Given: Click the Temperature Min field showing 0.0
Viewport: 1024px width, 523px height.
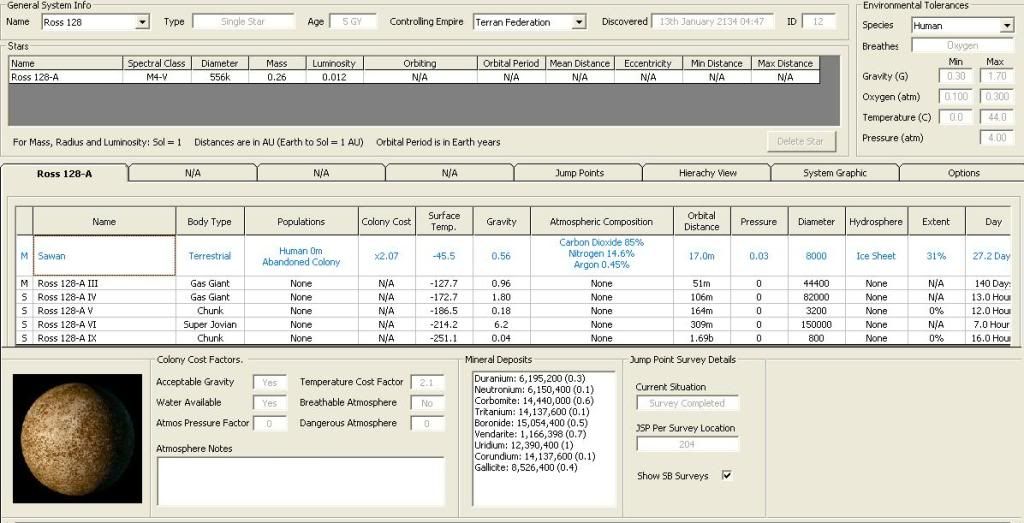Looking at the screenshot, I should (x=955, y=118).
